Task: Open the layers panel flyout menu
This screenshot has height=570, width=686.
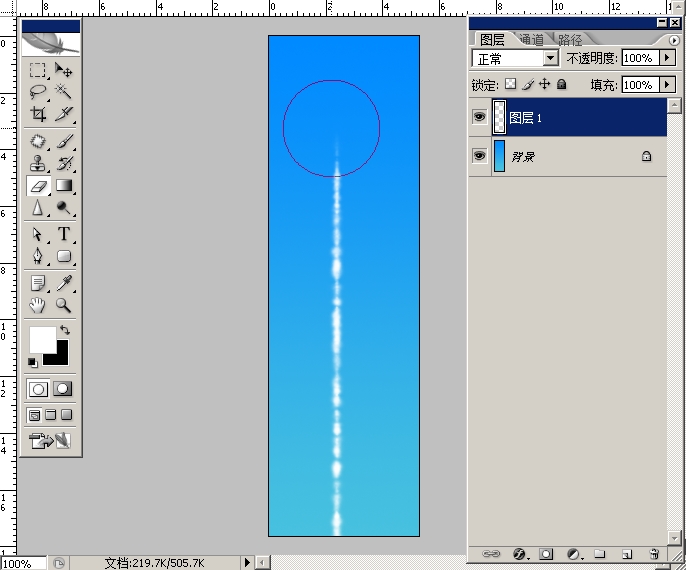Action: click(x=674, y=40)
